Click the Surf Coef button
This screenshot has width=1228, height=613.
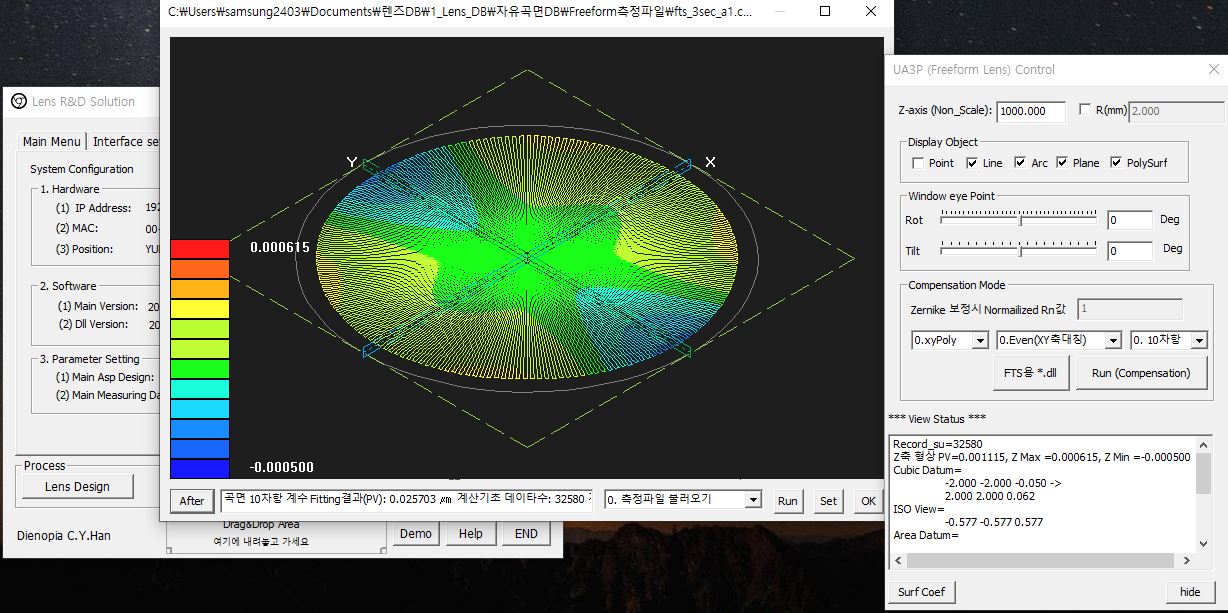coord(921,592)
